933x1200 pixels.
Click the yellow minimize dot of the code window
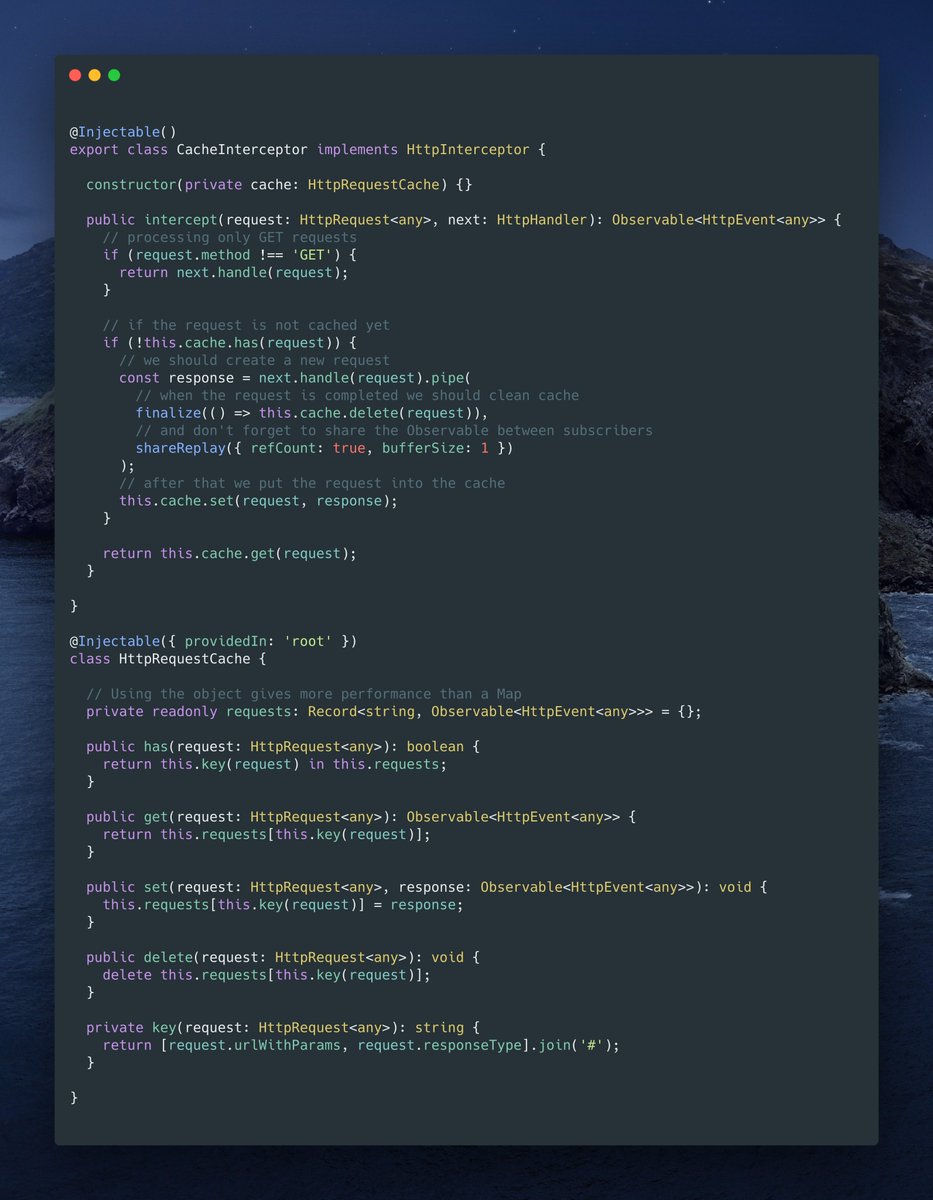(94, 75)
